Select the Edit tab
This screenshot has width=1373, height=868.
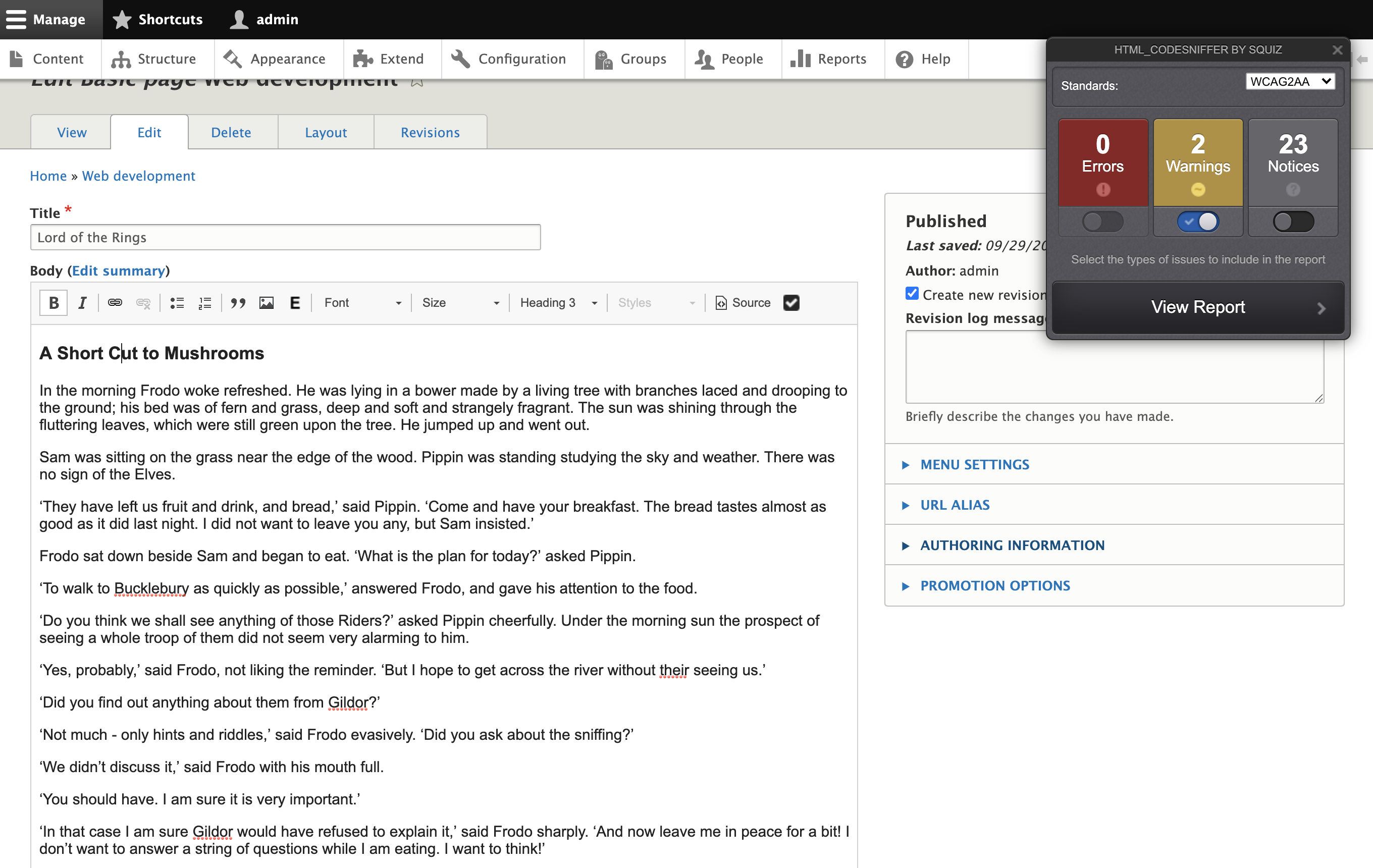click(x=149, y=132)
